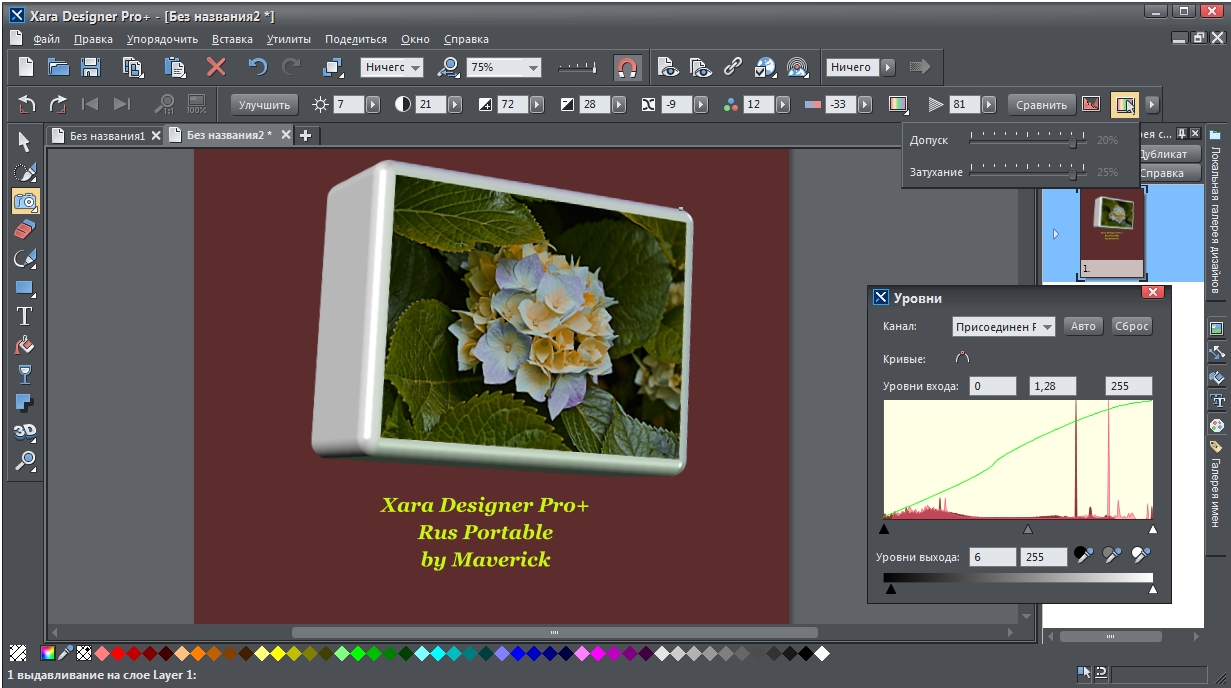Click the Улучшить button
Screen dimensions: 1231x688
tap(264, 104)
